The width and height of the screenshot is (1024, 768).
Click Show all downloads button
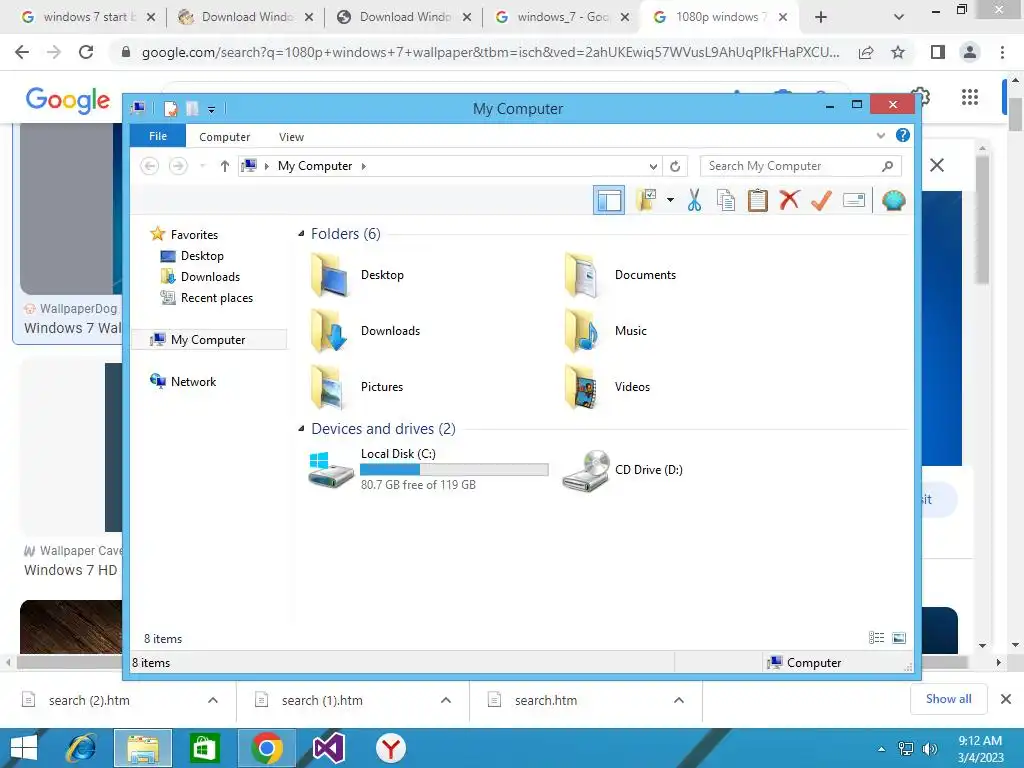click(948, 699)
